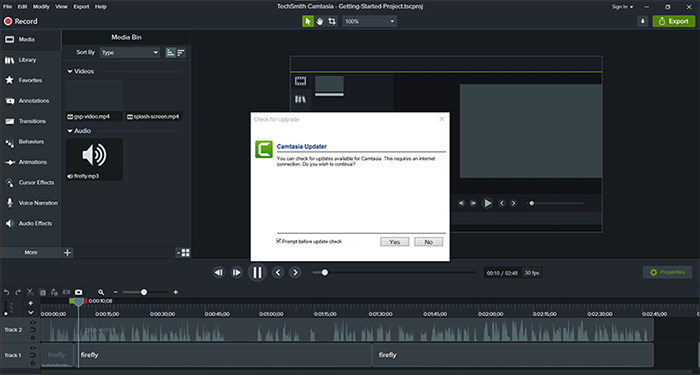Click the Undo icon in timeline toolbar

coord(7,292)
